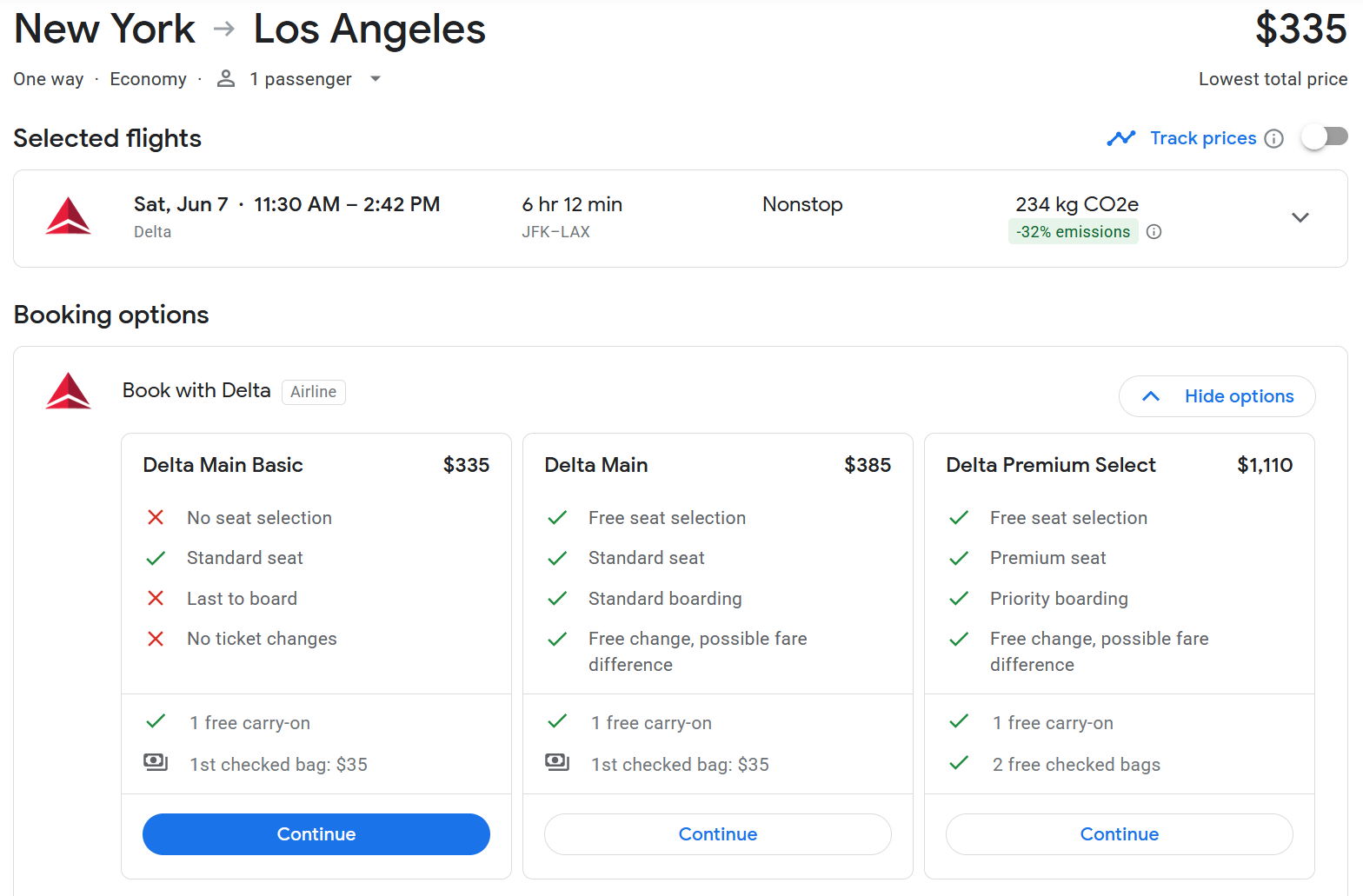Click Premium seat checkmark icon
1363x896 pixels.
[x=959, y=558]
